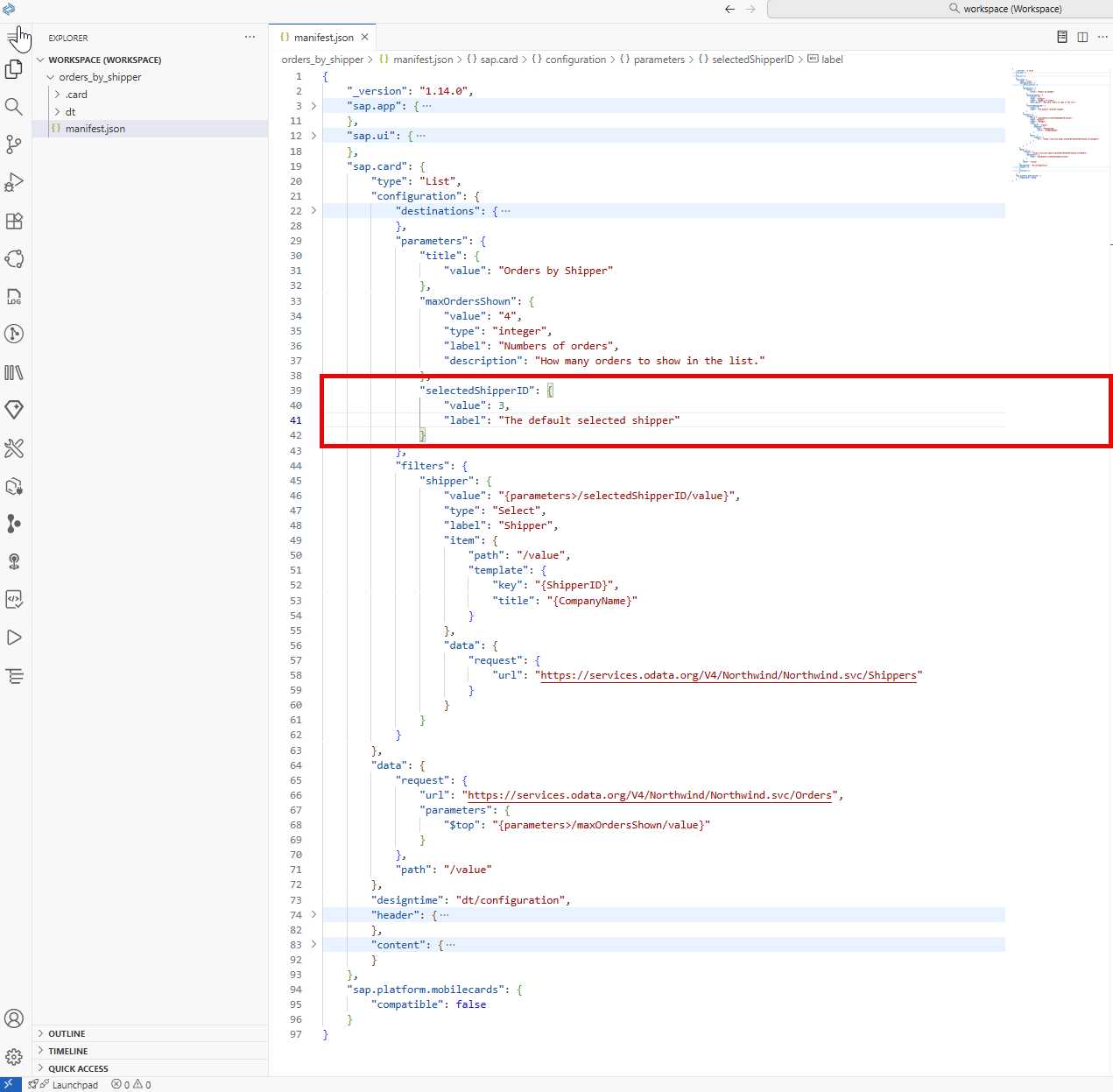
Task: Close the manifest.json tab
Action: tap(365, 37)
